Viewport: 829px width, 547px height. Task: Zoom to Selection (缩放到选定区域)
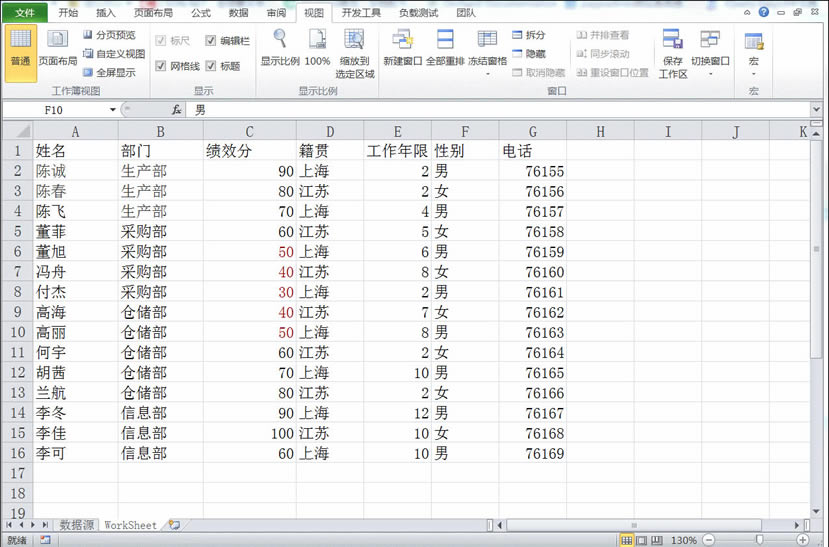pyautogui.click(x=355, y=54)
